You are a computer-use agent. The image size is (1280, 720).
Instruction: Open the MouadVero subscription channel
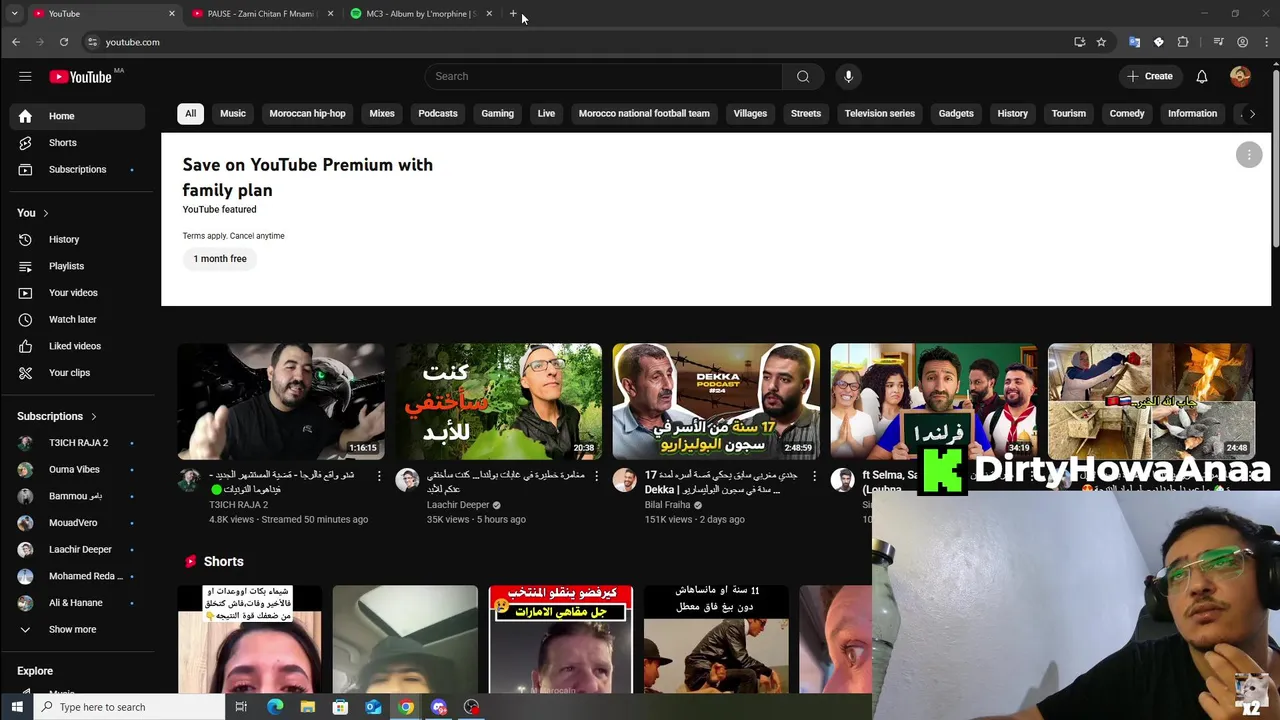pos(77,523)
